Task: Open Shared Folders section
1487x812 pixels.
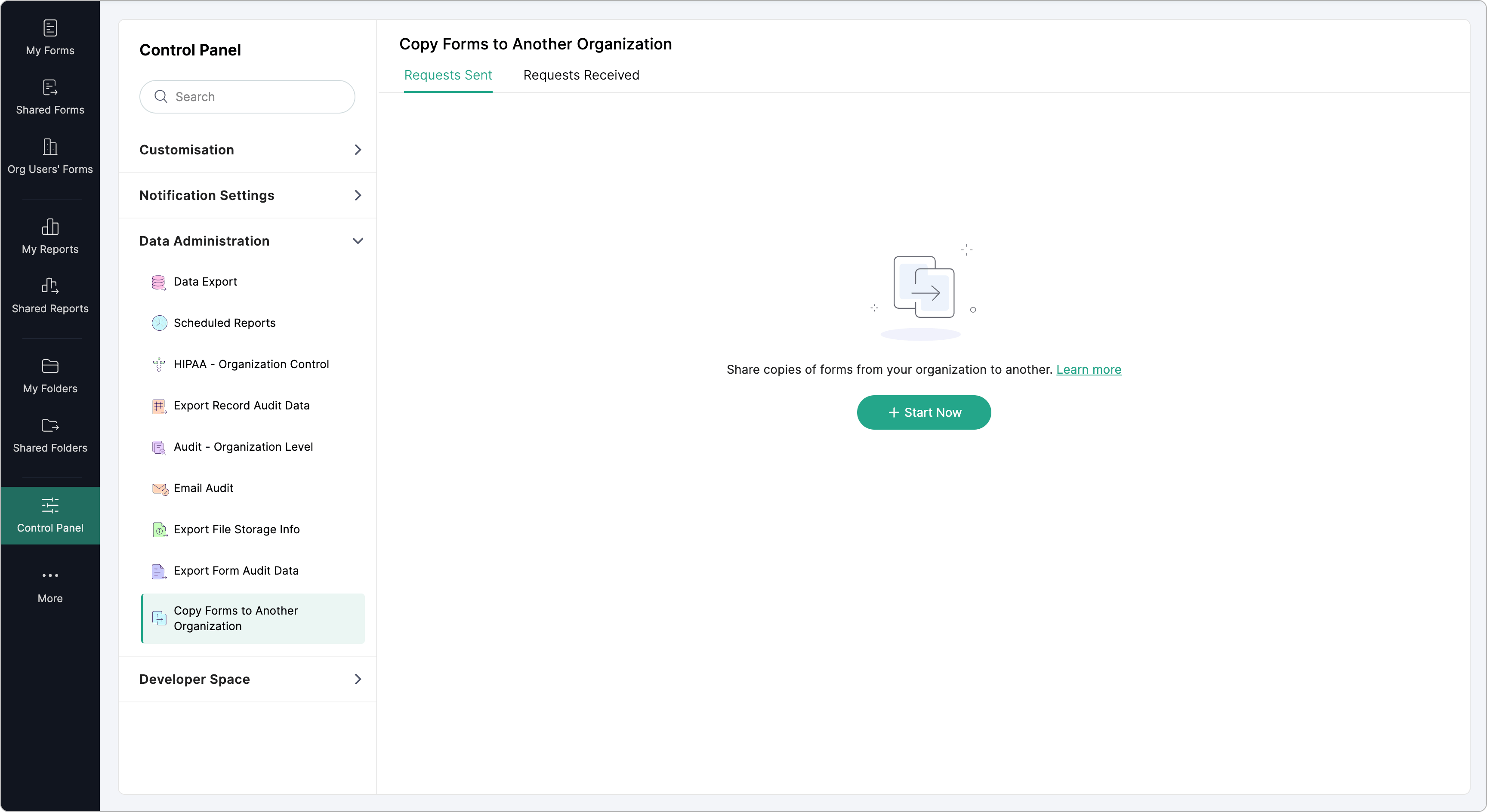Action: (50, 435)
